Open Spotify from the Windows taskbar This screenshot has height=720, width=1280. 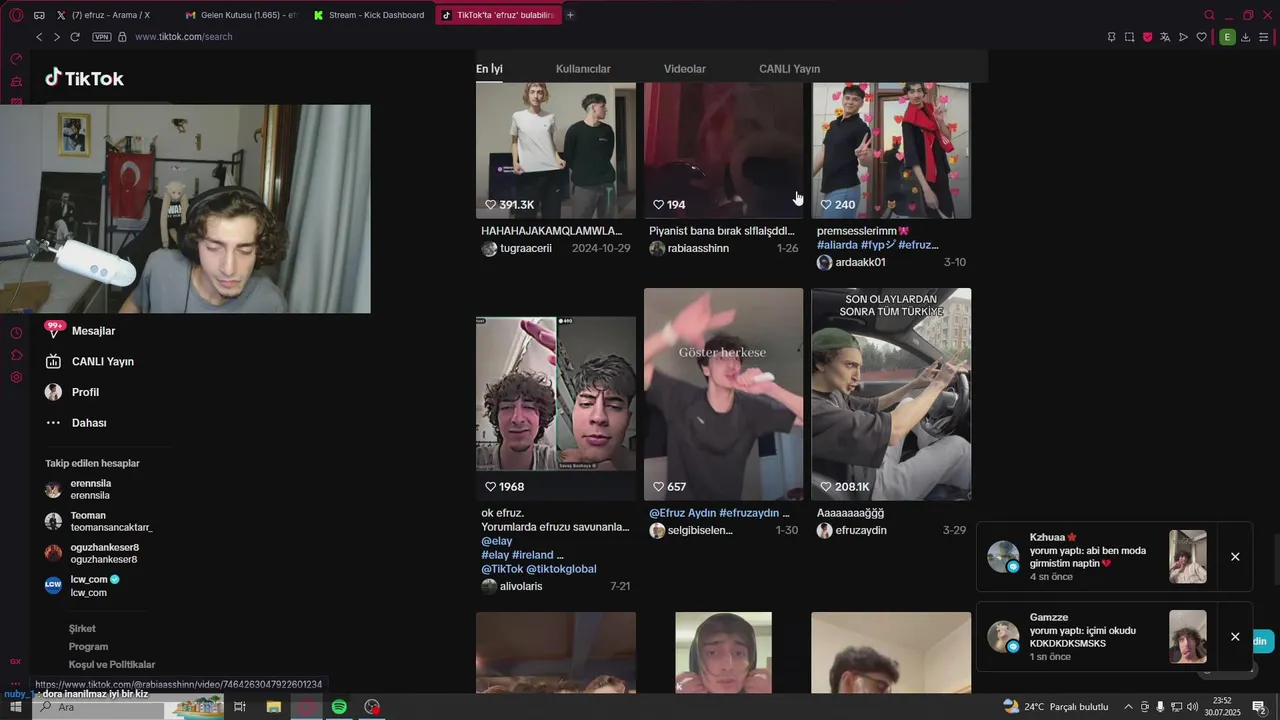click(339, 707)
